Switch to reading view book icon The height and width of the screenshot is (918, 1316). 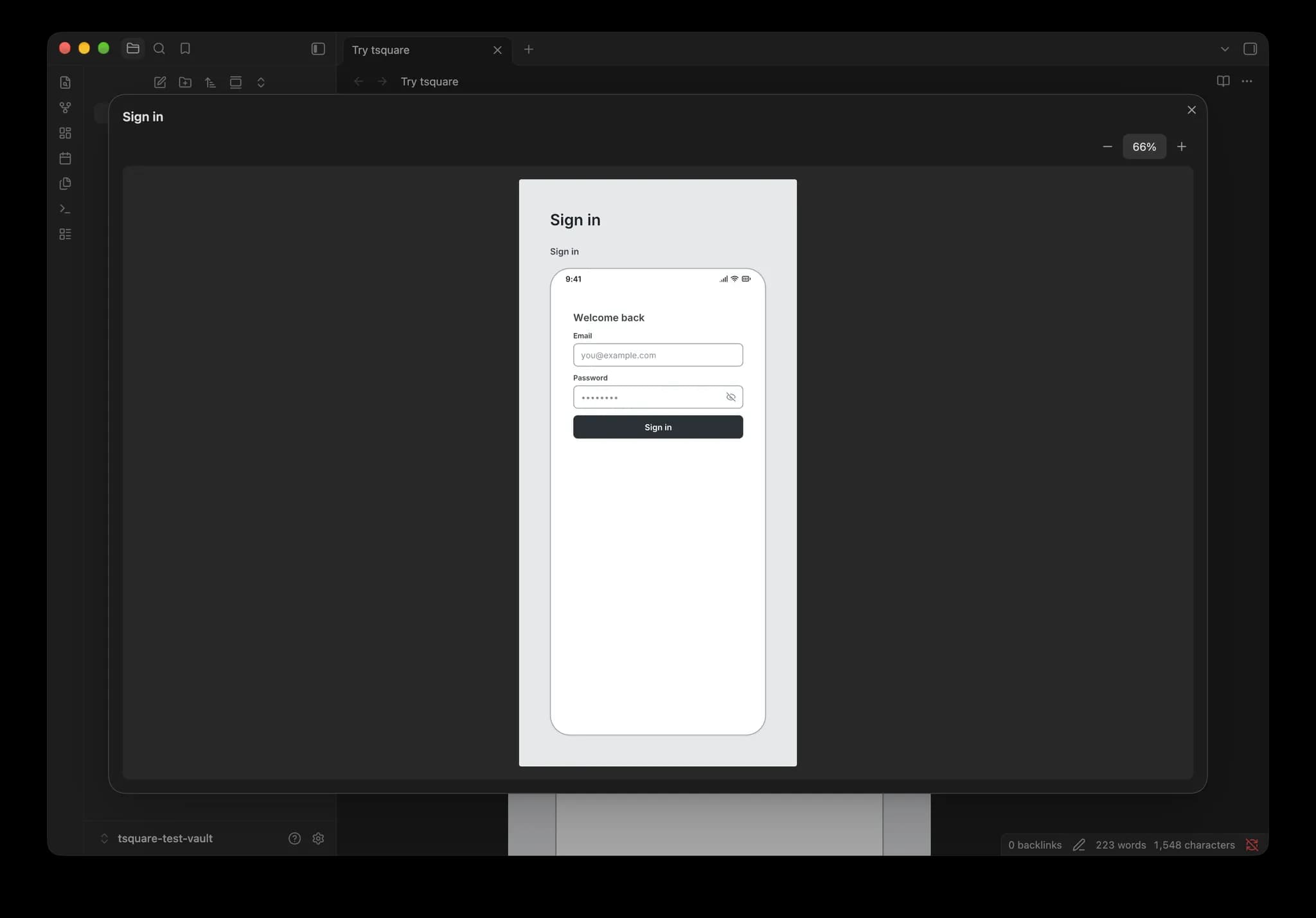(1223, 81)
